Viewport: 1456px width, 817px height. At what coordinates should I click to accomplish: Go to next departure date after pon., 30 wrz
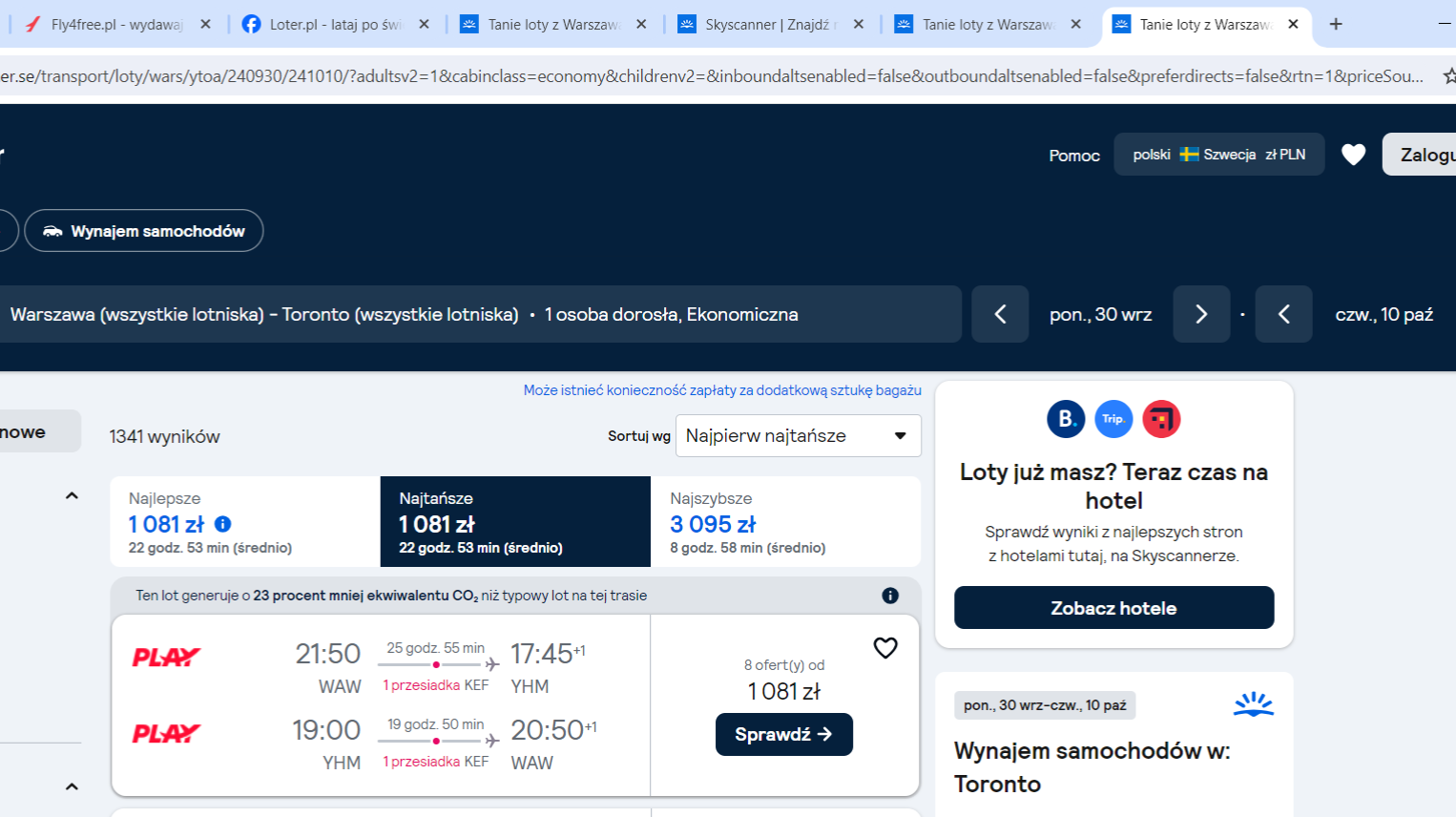point(1201,314)
